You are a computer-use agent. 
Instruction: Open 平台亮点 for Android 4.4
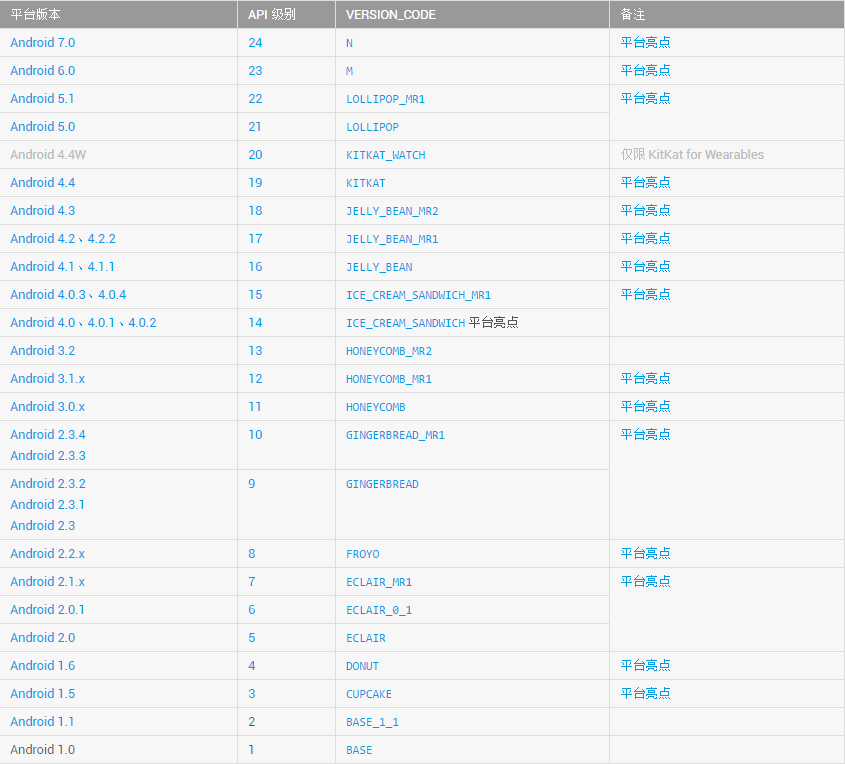[x=646, y=183]
